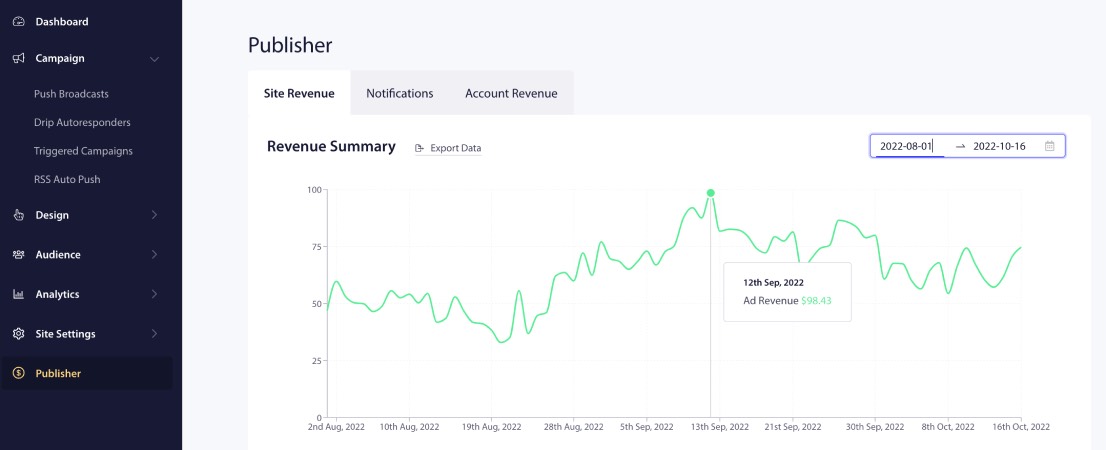
Task: Expand the Audience submenu arrow
Action: [x=154, y=255]
